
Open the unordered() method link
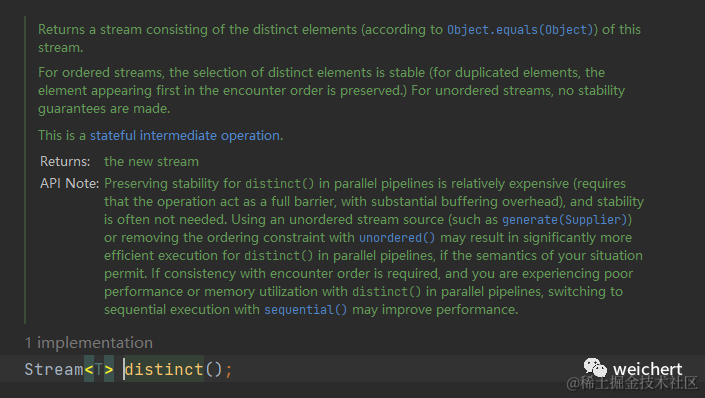pyautogui.click(x=397, y=237)
